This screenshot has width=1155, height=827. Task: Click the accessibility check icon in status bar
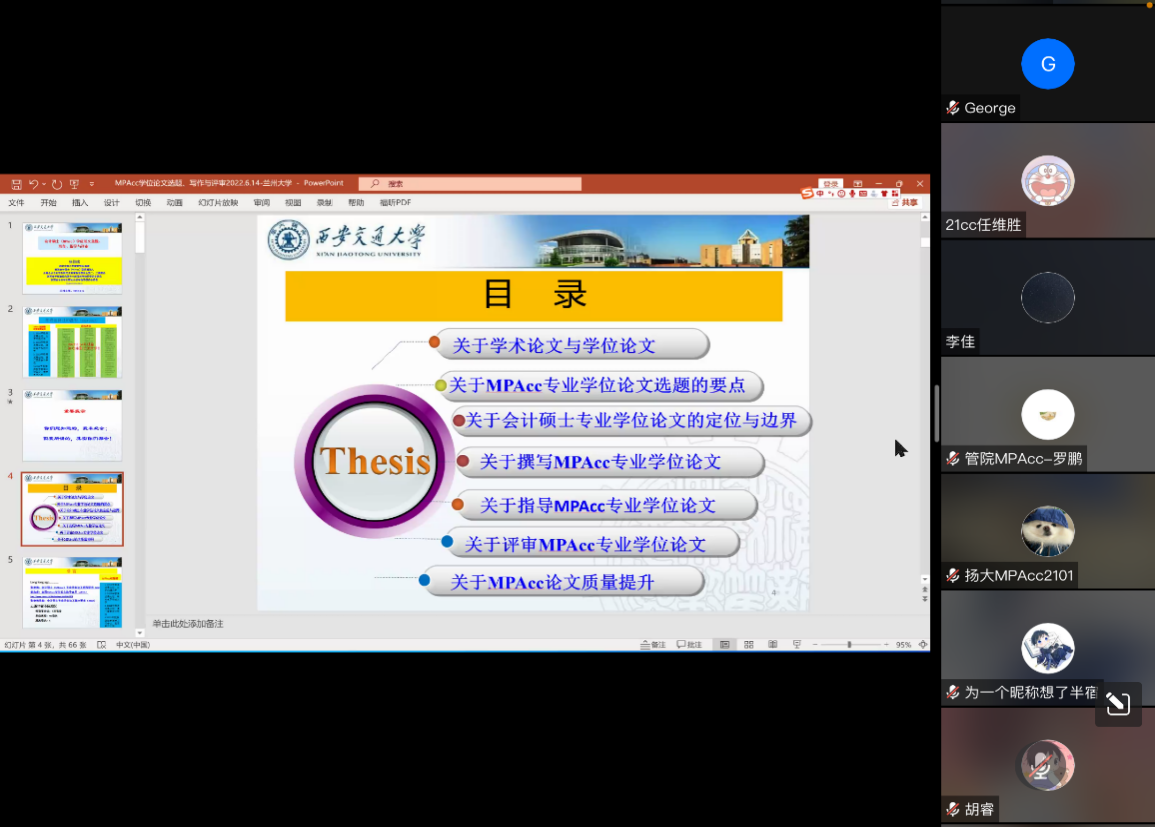tap(101, 645)
